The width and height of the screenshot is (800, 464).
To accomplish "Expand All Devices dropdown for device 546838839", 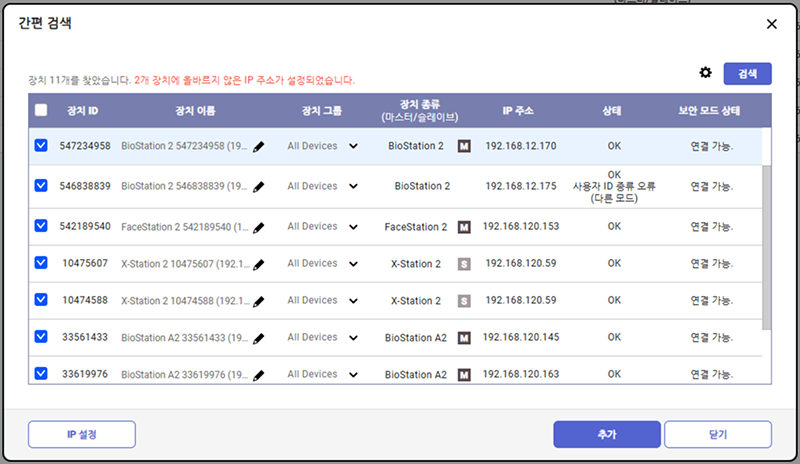I will 353,187.
